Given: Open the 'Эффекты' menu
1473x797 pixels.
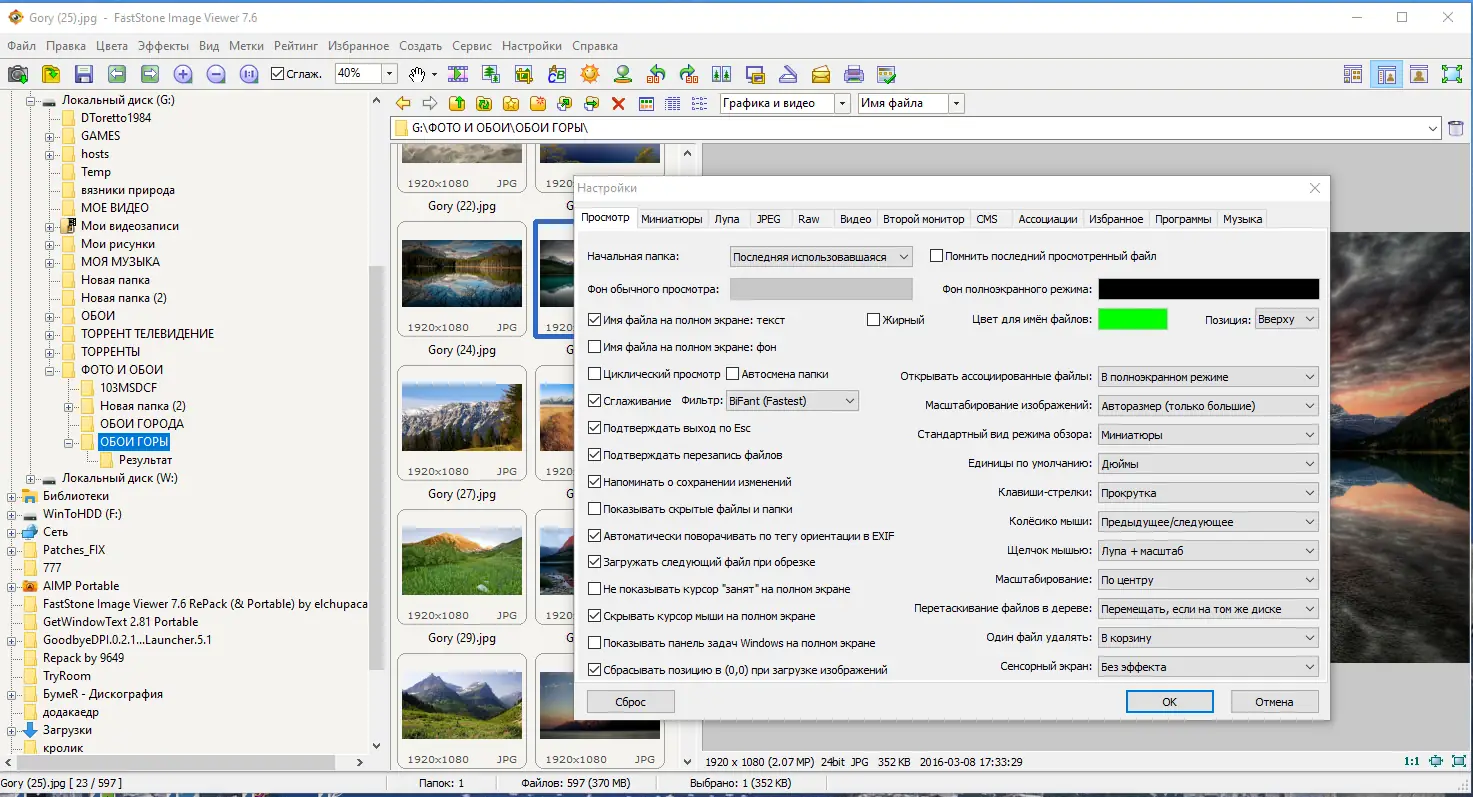Looking at the screenshot, I should click(164, 45).
